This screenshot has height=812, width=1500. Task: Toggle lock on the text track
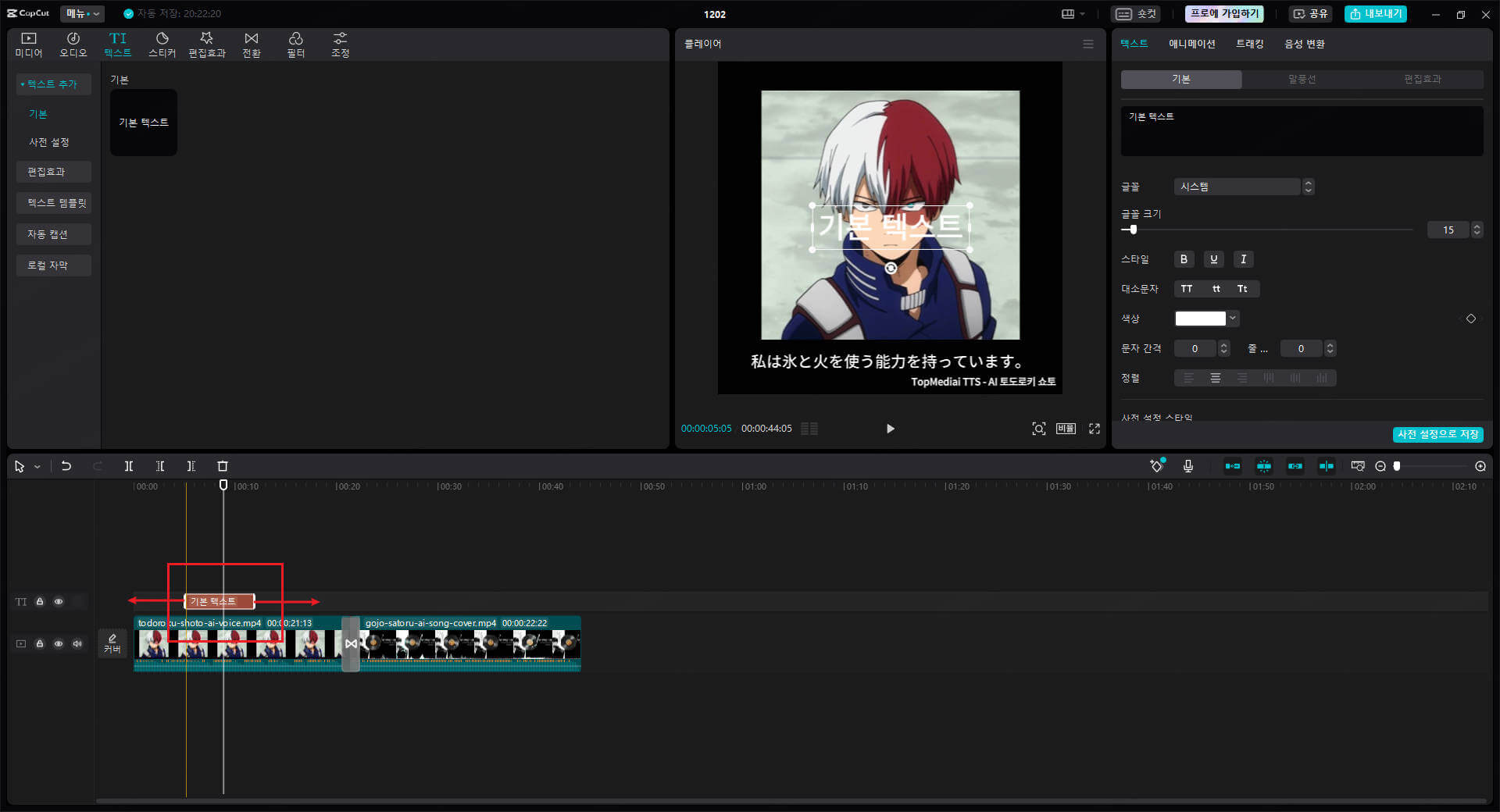(40, 601)
